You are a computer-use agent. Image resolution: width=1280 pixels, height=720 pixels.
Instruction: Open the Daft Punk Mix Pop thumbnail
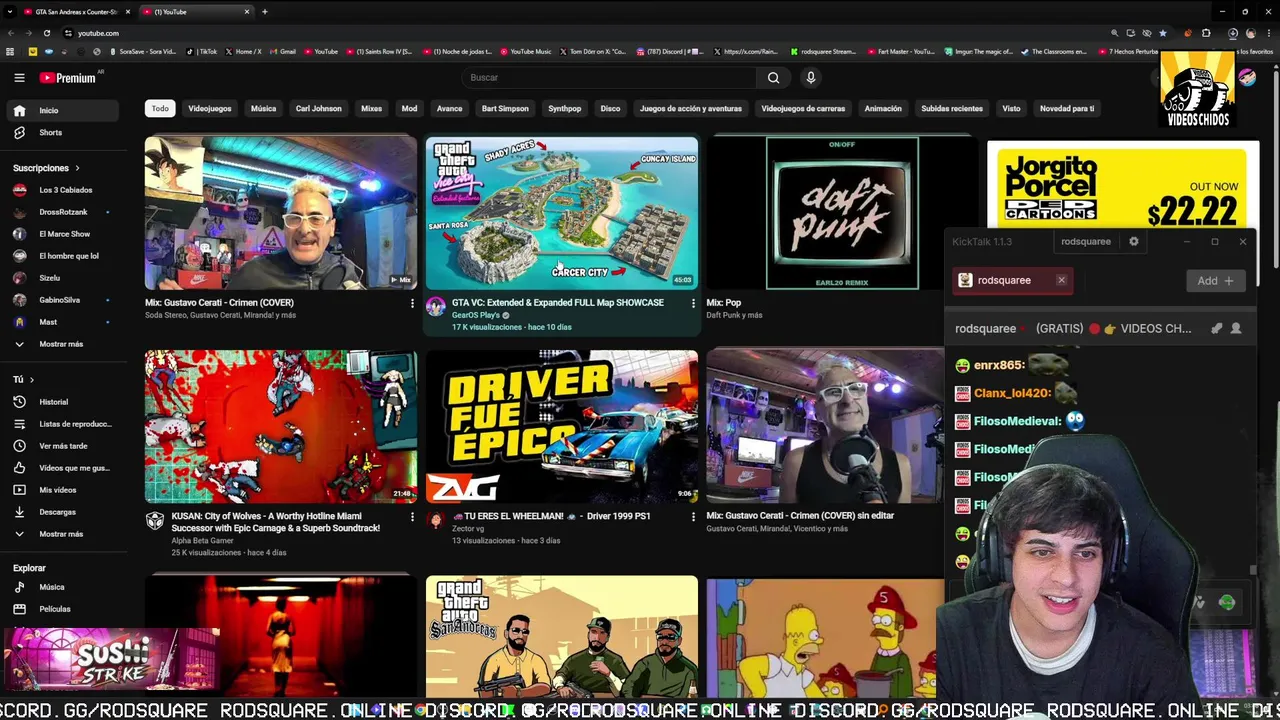click(842, 213)
